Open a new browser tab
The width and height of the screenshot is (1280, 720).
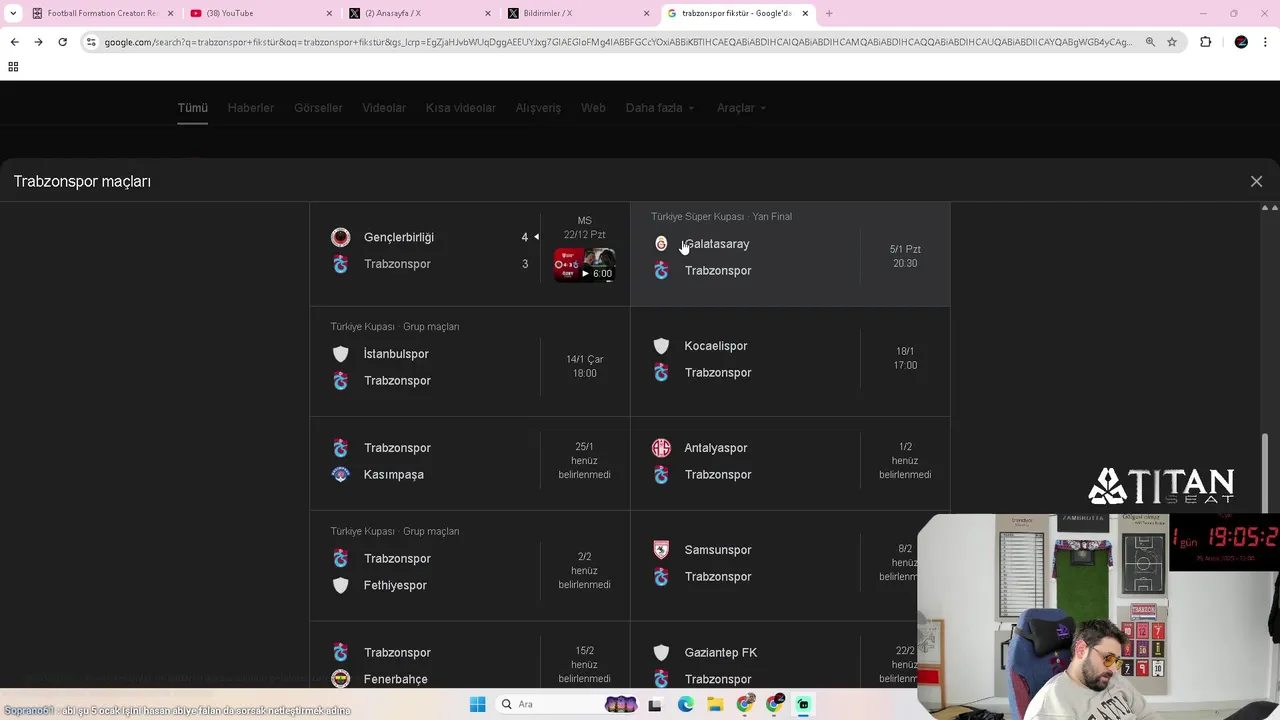point(829,13)
